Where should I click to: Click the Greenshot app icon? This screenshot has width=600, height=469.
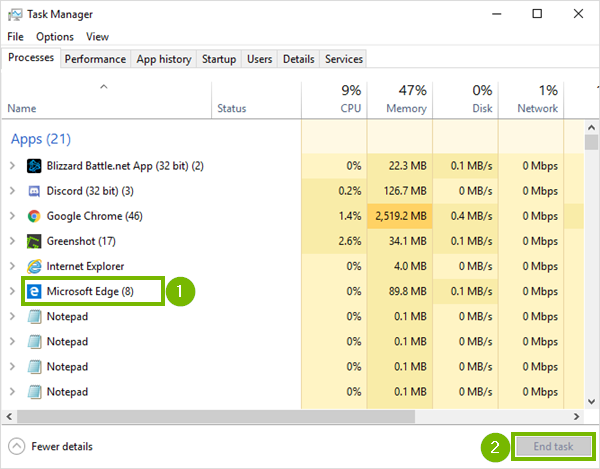[x=34, y=241]
